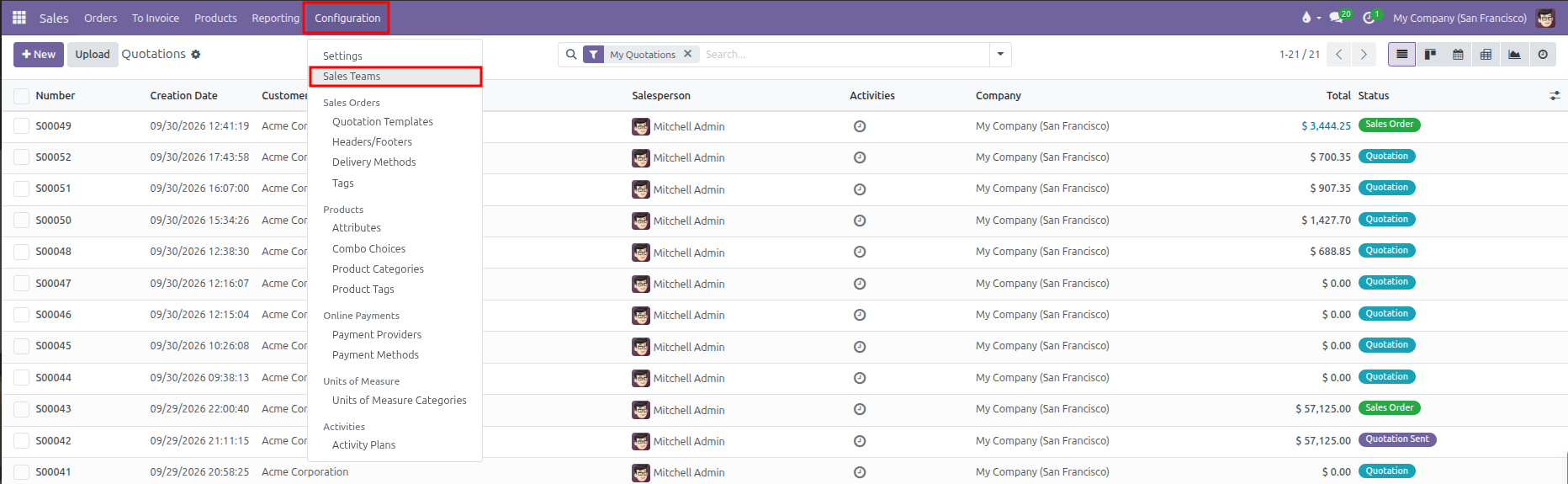
Task: Open the Configuration menu
Action: [347, 18]
